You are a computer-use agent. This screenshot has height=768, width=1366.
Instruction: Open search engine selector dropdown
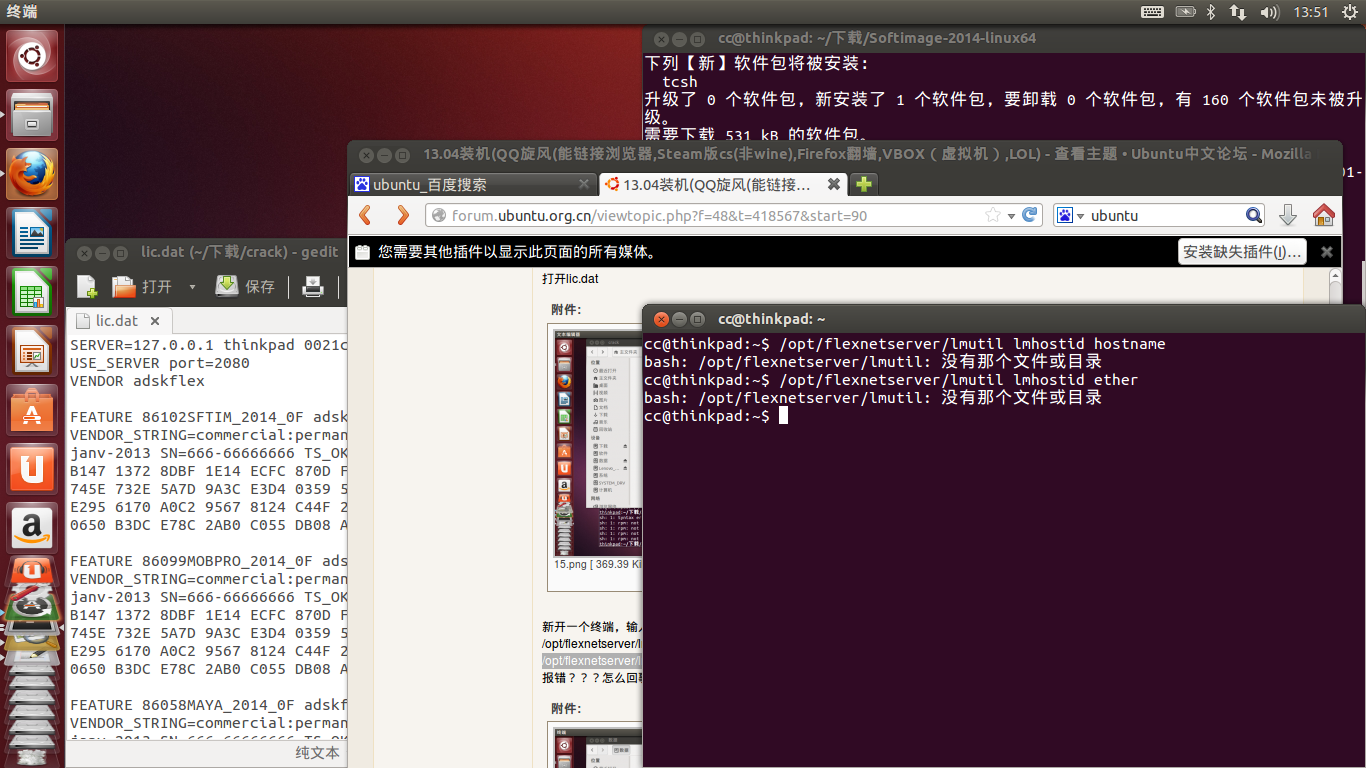point(1070,215)
